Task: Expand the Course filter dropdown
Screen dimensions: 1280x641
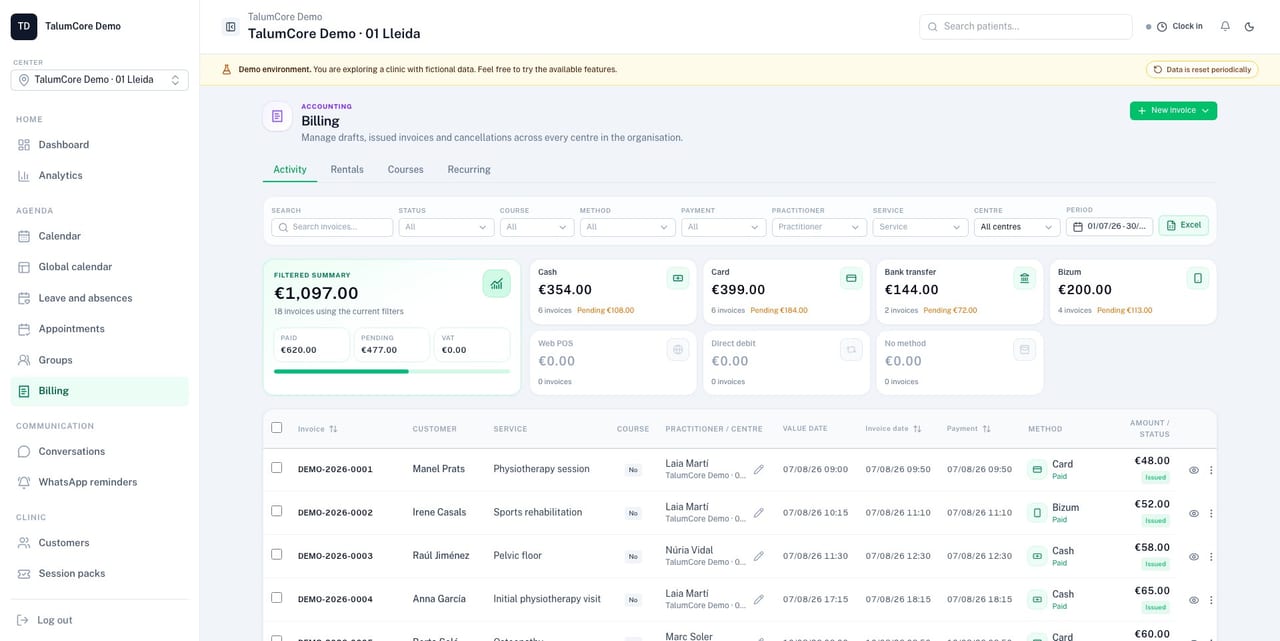Action: (x=537, y=227)
